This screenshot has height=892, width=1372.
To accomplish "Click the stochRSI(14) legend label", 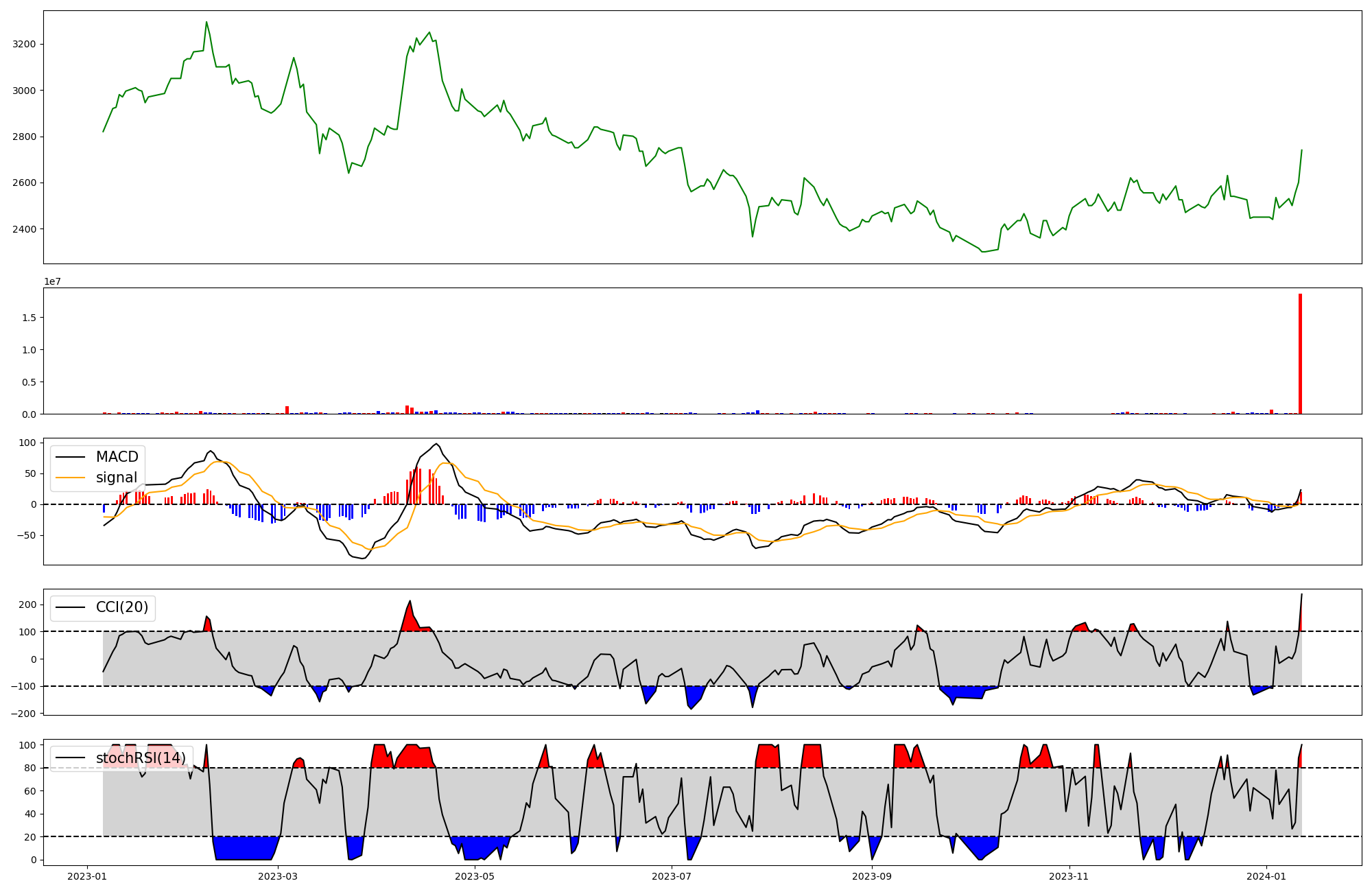I will [141, 758].
